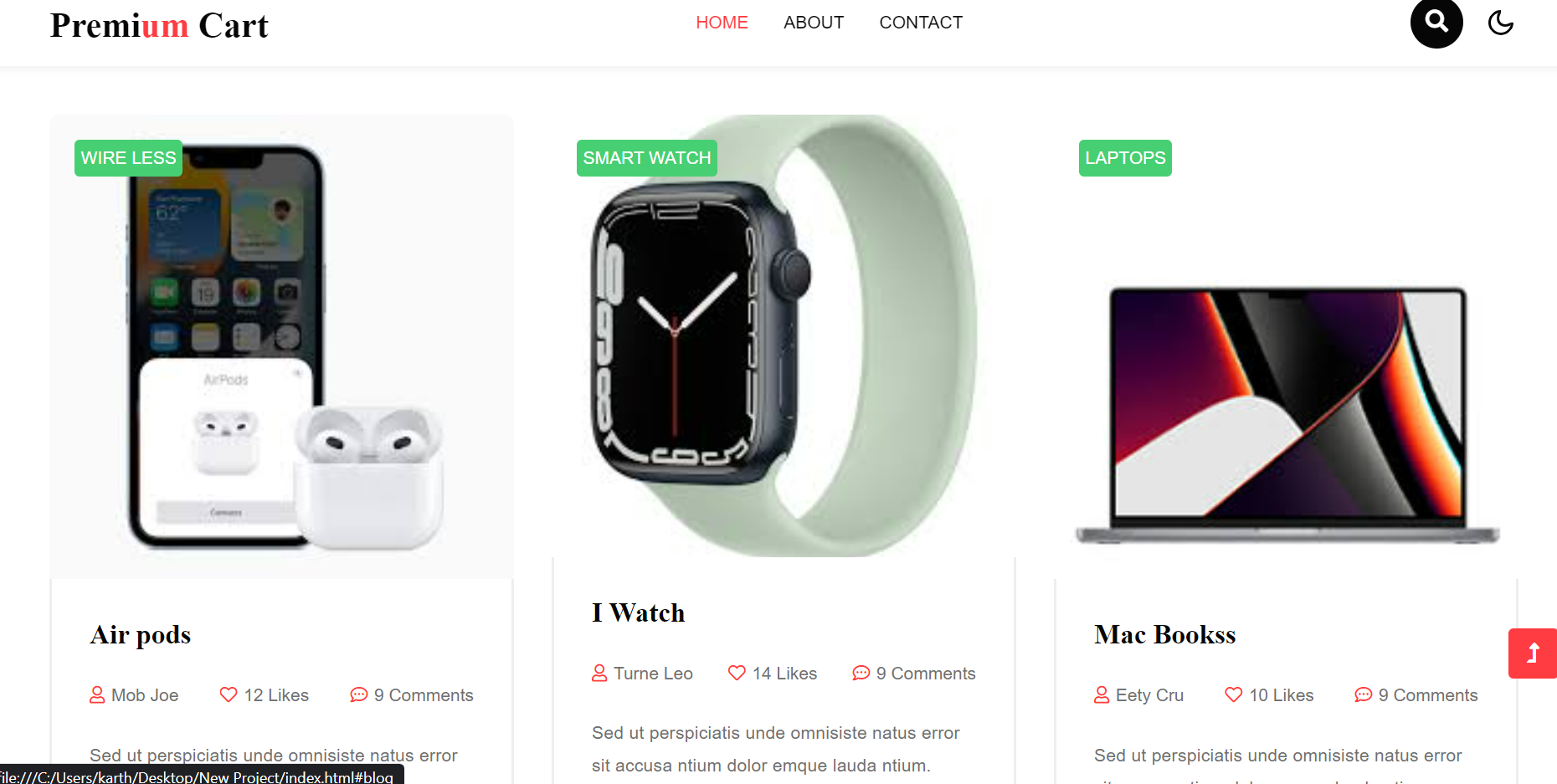Select the WIRE LESS category tag
Image resolution: width=1557 pixels, height=784 pixels.
coord(128,158)
